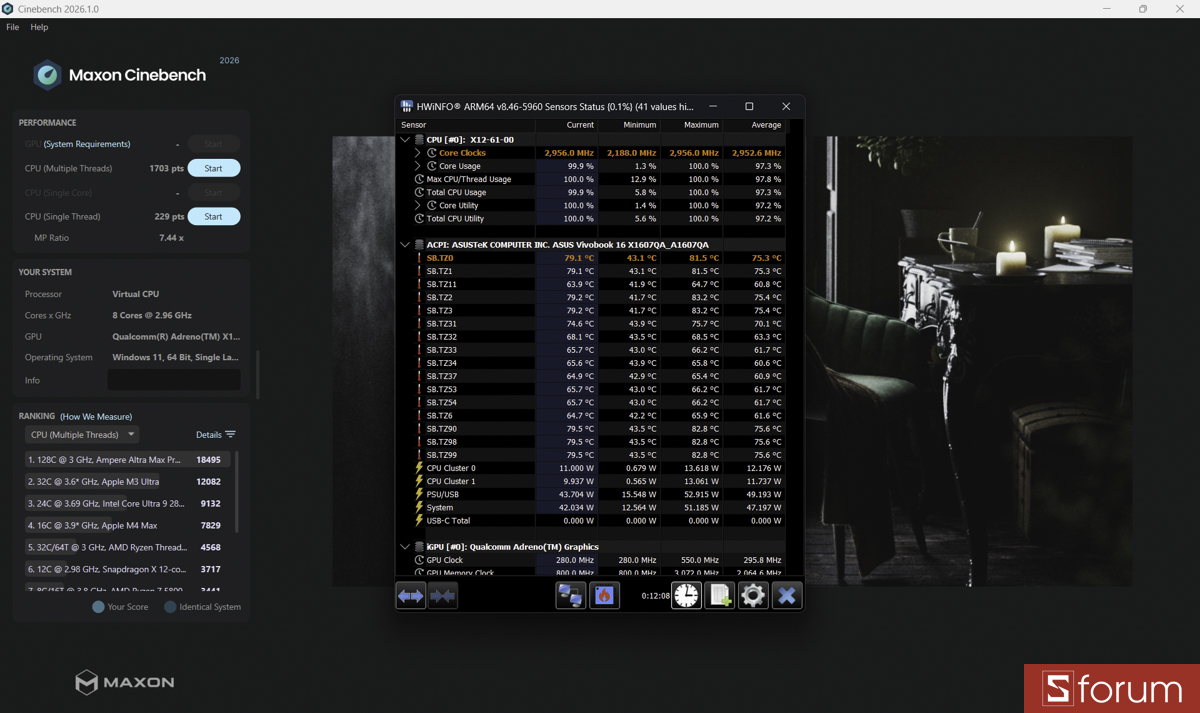Click the Cinebench app icon in title bar

tap(8, 9)
